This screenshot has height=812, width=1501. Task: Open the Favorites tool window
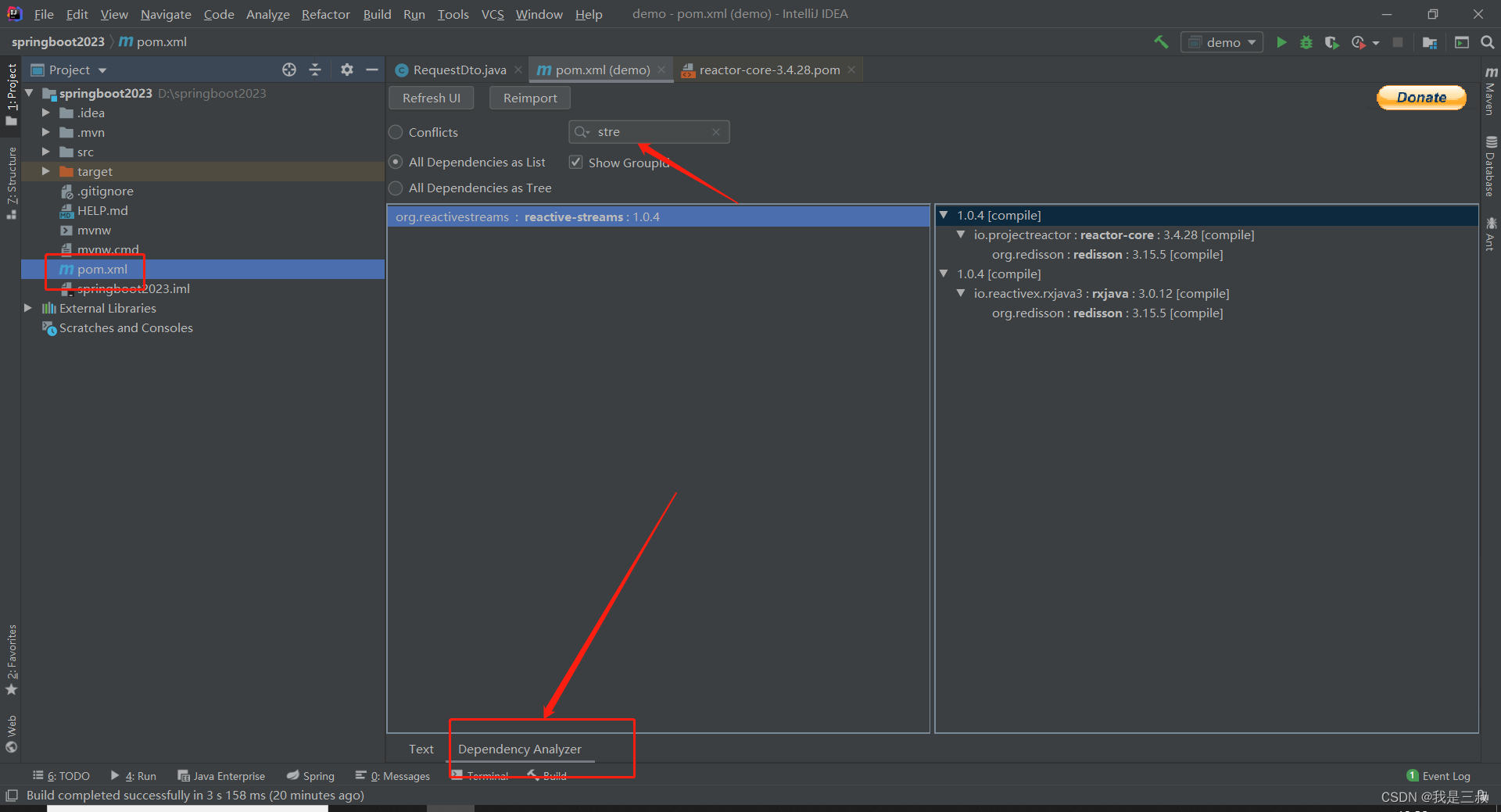(x=11, y=660)
